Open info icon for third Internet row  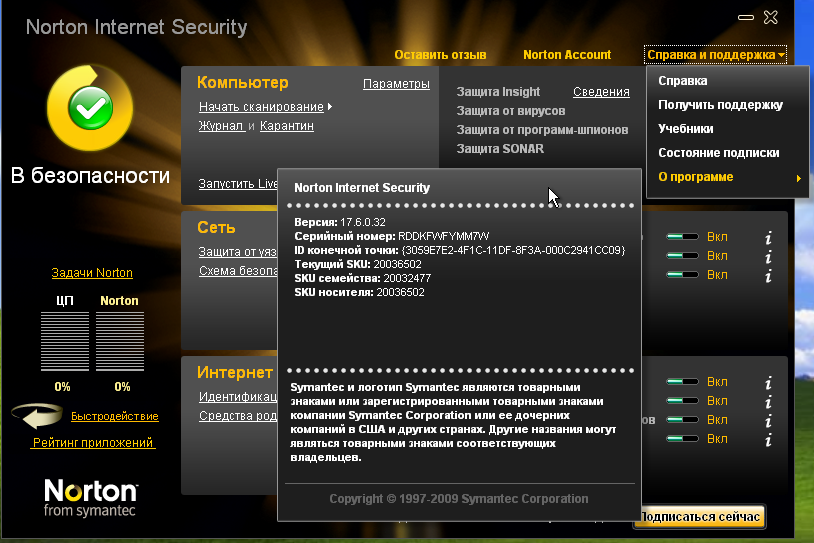point(768,420)
